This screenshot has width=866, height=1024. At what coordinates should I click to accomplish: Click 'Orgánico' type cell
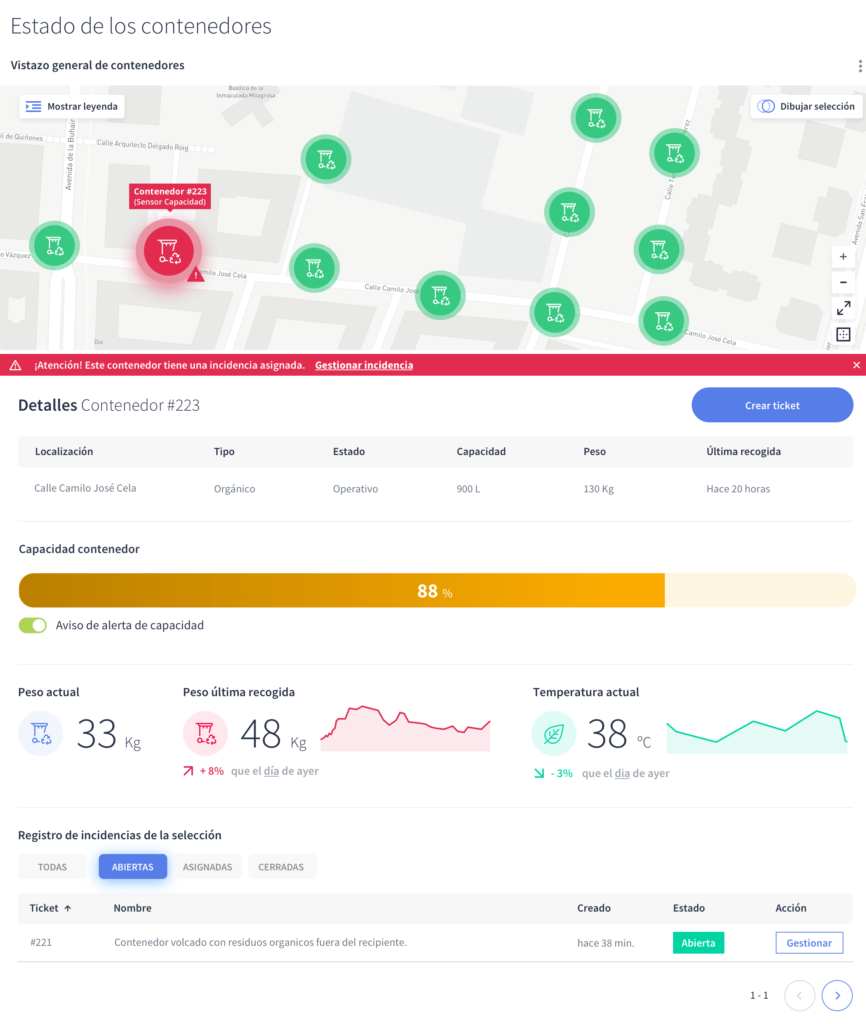coord(234,488)
